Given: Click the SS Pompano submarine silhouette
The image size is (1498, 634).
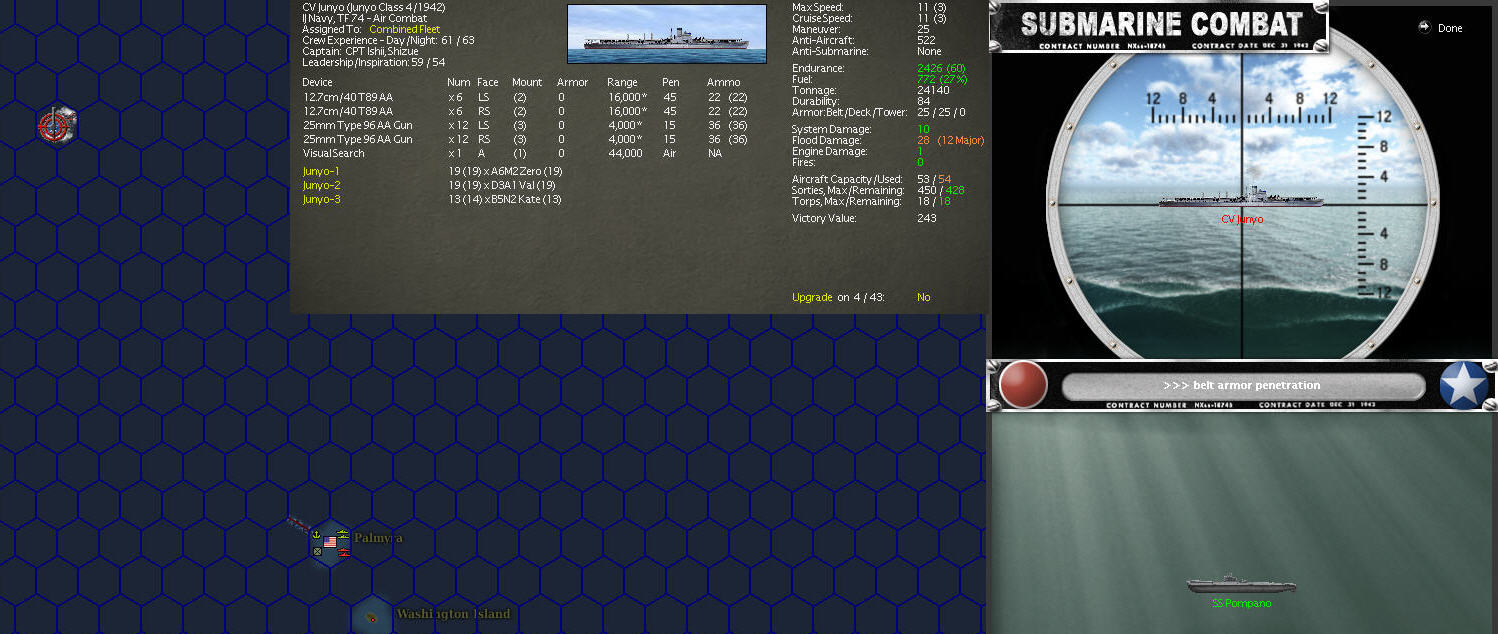Looking at the screenshot, I should 1241,585.
